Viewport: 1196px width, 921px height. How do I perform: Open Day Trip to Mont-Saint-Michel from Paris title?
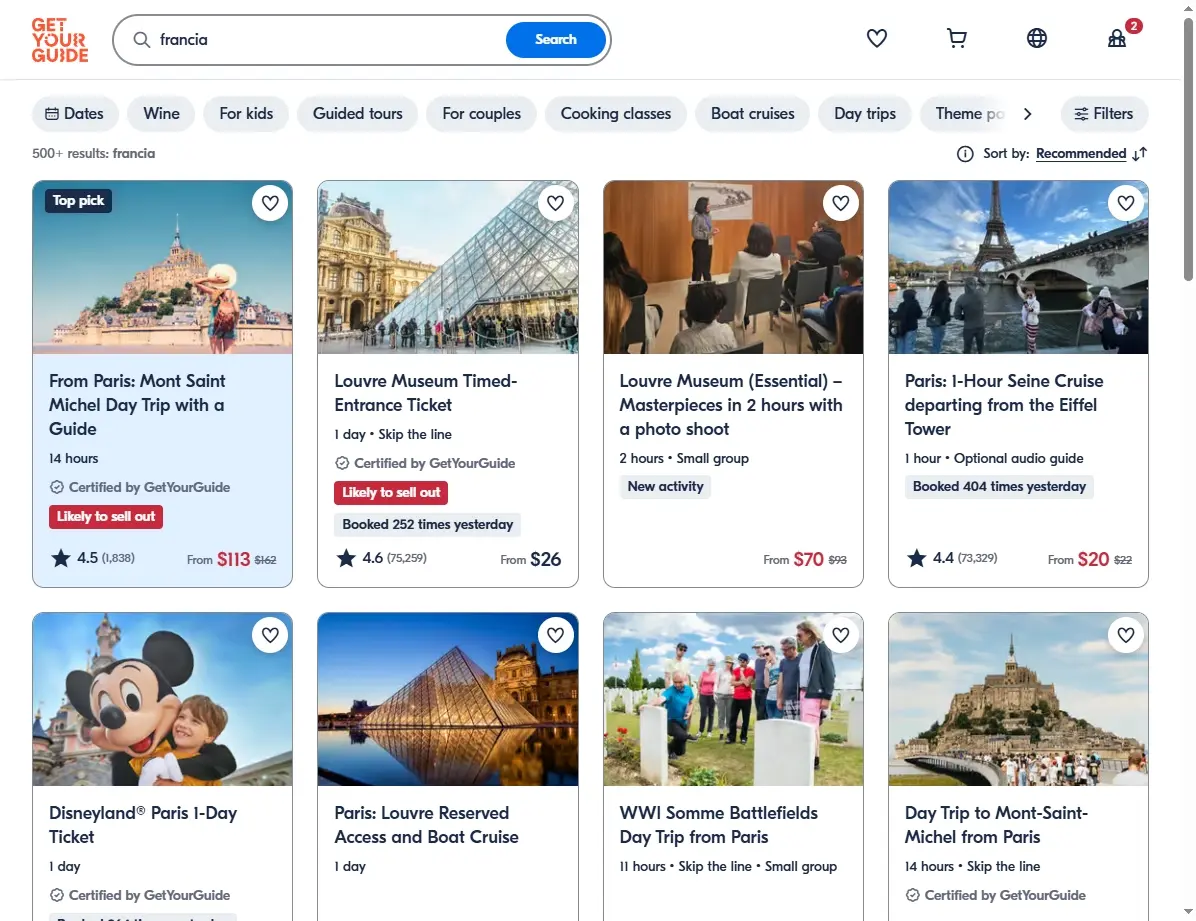[x=996, y=825]
